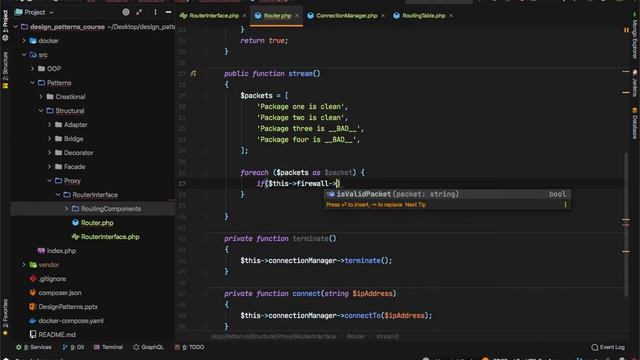Switch to the ConnectionManager.php editor tab
The width and height of the screenshot is (640, 360).
(x=342, y=16)
